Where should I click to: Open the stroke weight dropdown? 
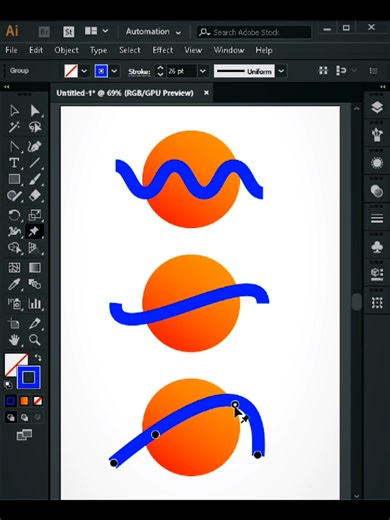(202, 71)
